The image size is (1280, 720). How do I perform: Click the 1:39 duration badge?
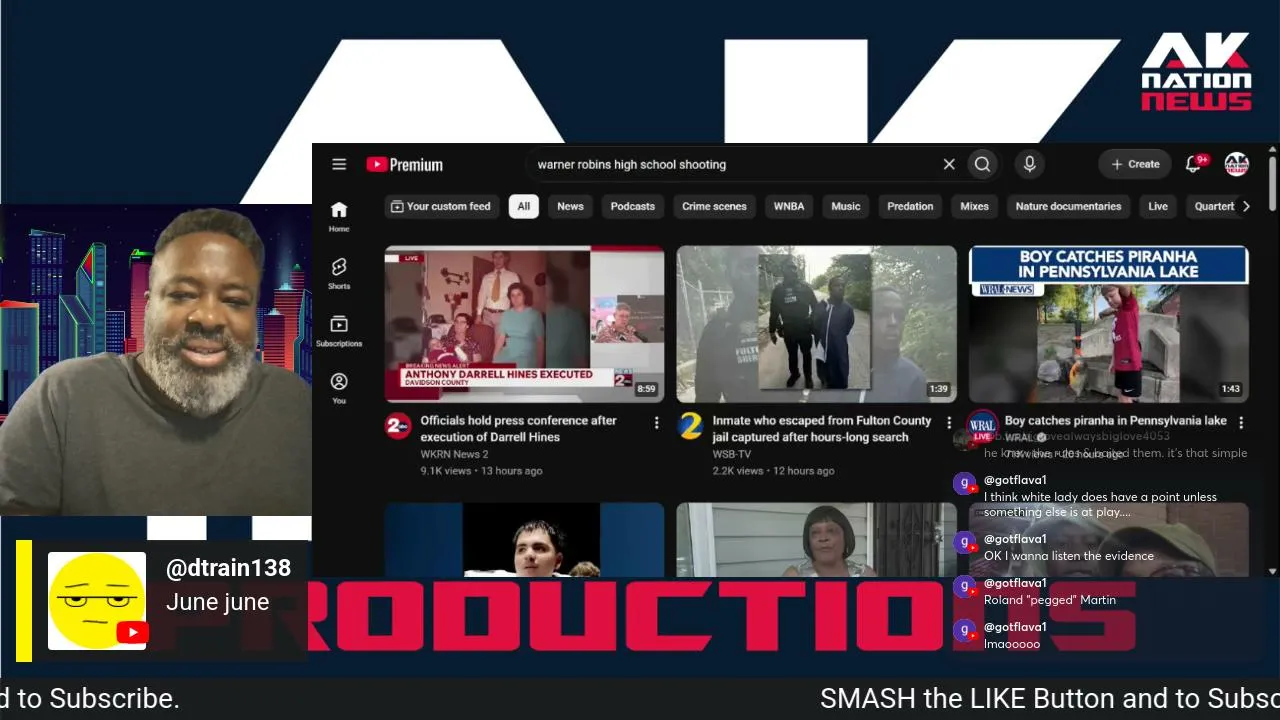click(938, 389)
